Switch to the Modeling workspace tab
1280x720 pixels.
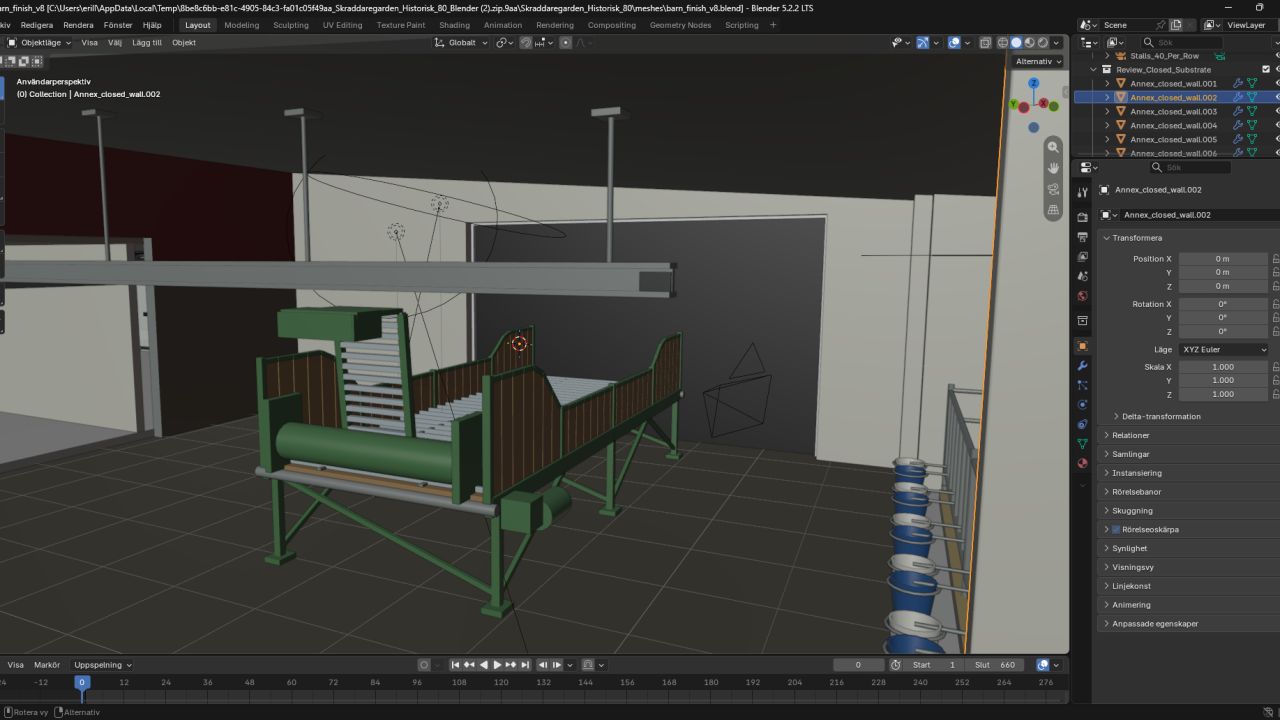pos(241,25)
